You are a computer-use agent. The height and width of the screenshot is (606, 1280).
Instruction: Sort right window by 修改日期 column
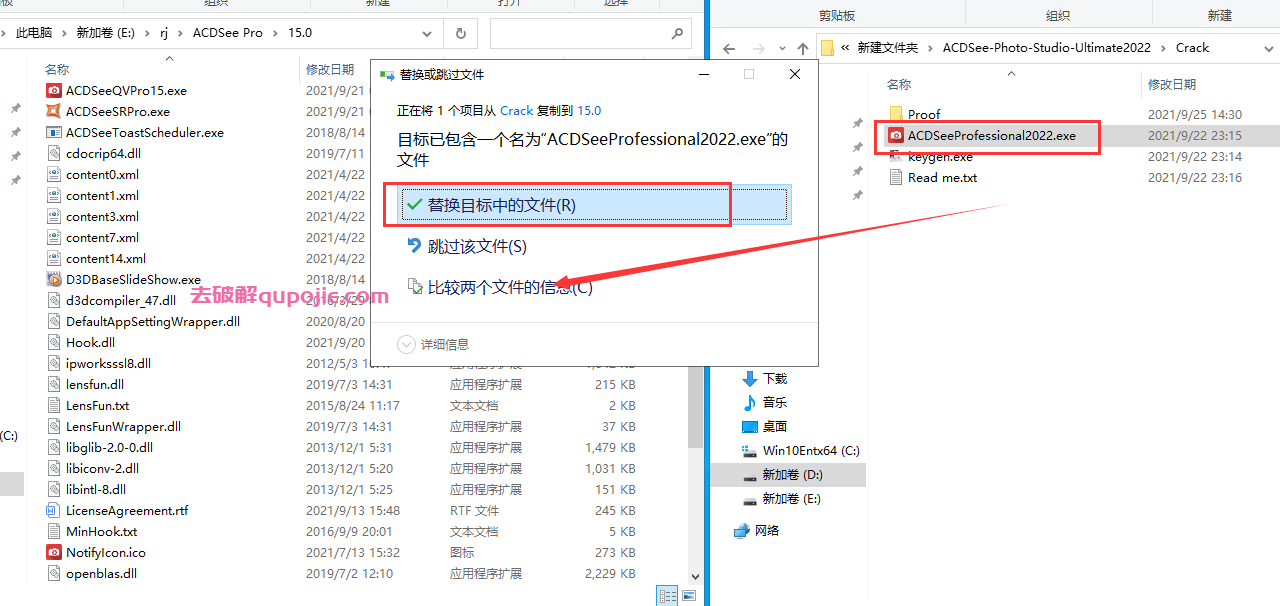pyautogui.click(x=1172, y=85)
